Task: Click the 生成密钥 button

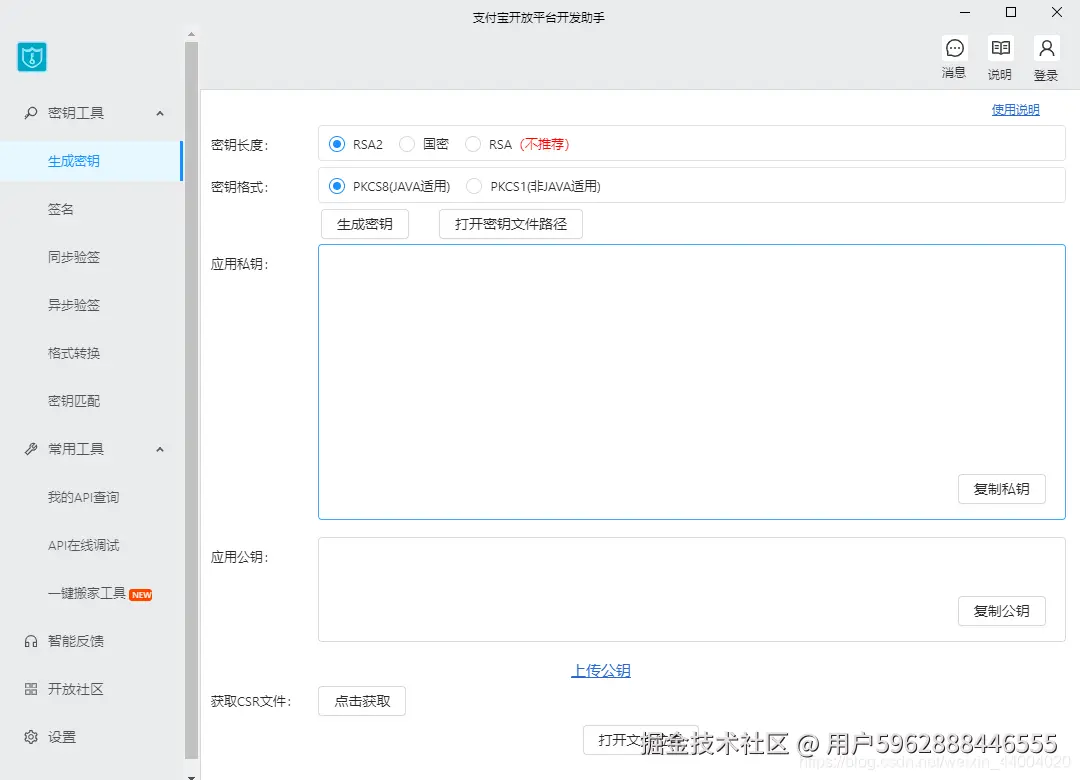Action: click(364, 224)
